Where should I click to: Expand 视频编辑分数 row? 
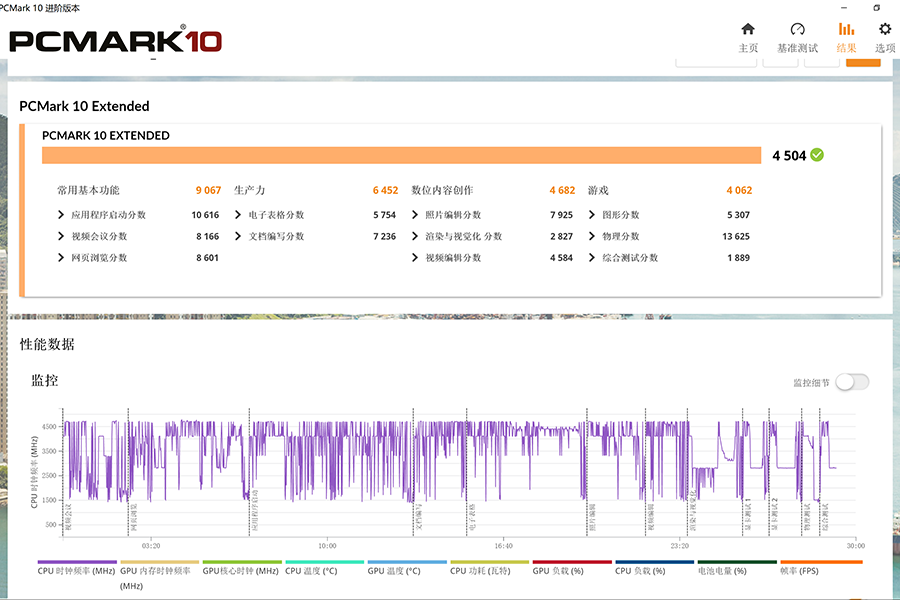tap(415, 258)
